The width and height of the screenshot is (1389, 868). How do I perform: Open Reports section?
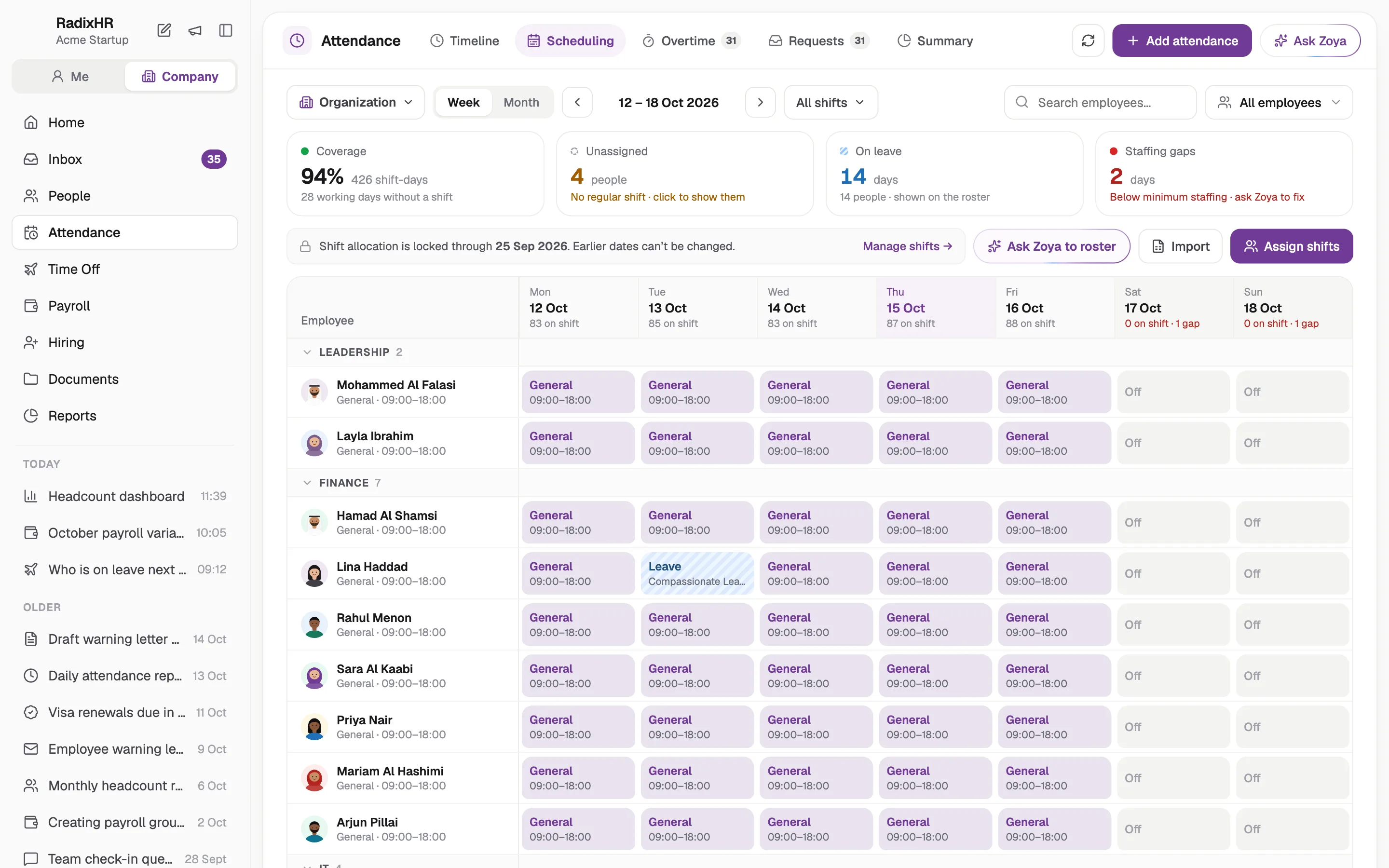124,416
